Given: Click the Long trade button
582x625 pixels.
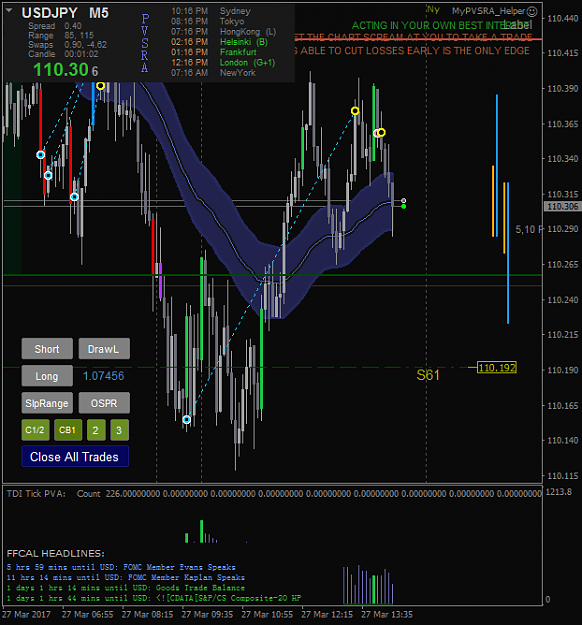Looking at the screenshot, I should [47, 376].
